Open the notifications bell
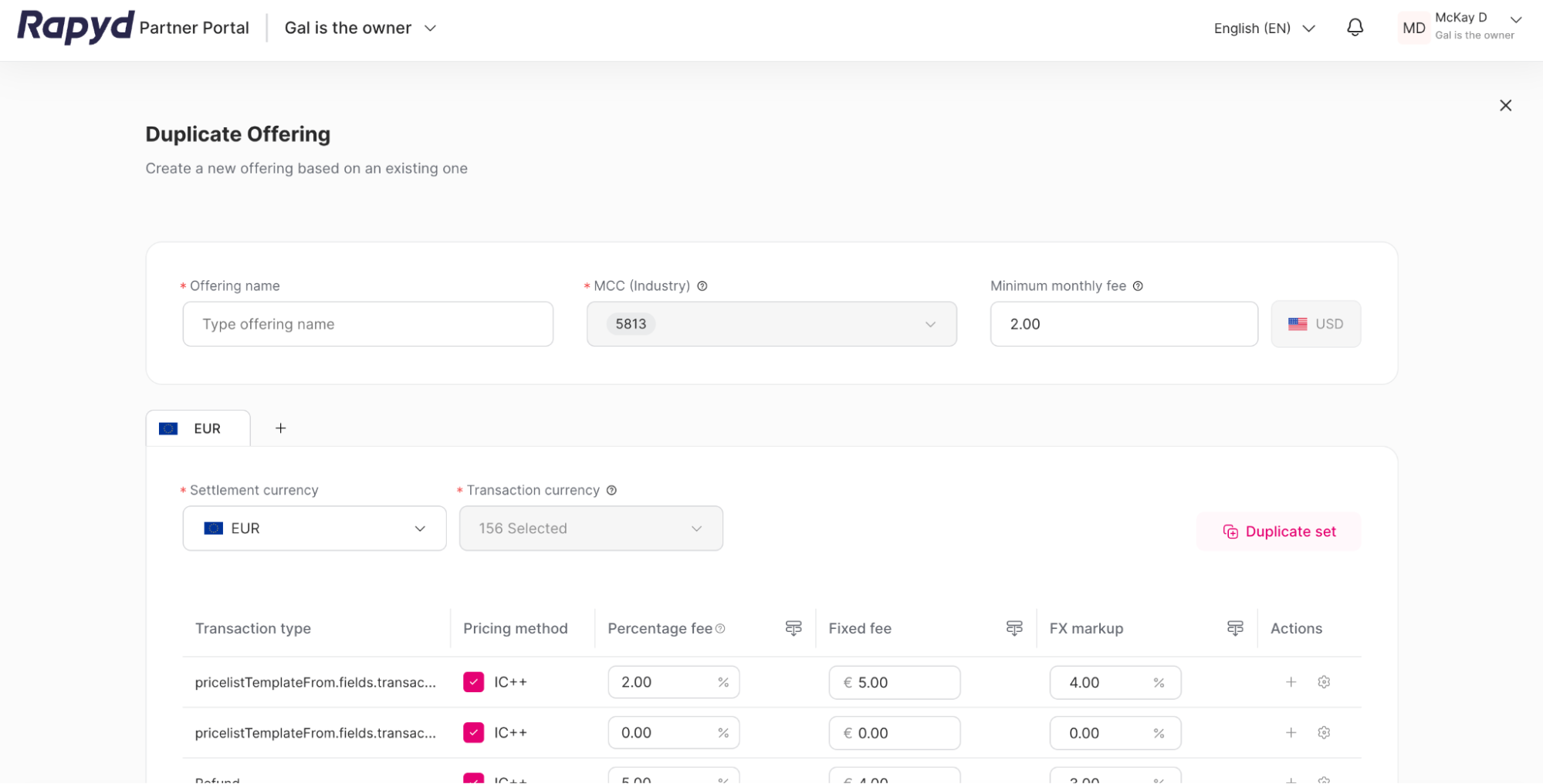 pyautogui.click(x=1355, y=27)
